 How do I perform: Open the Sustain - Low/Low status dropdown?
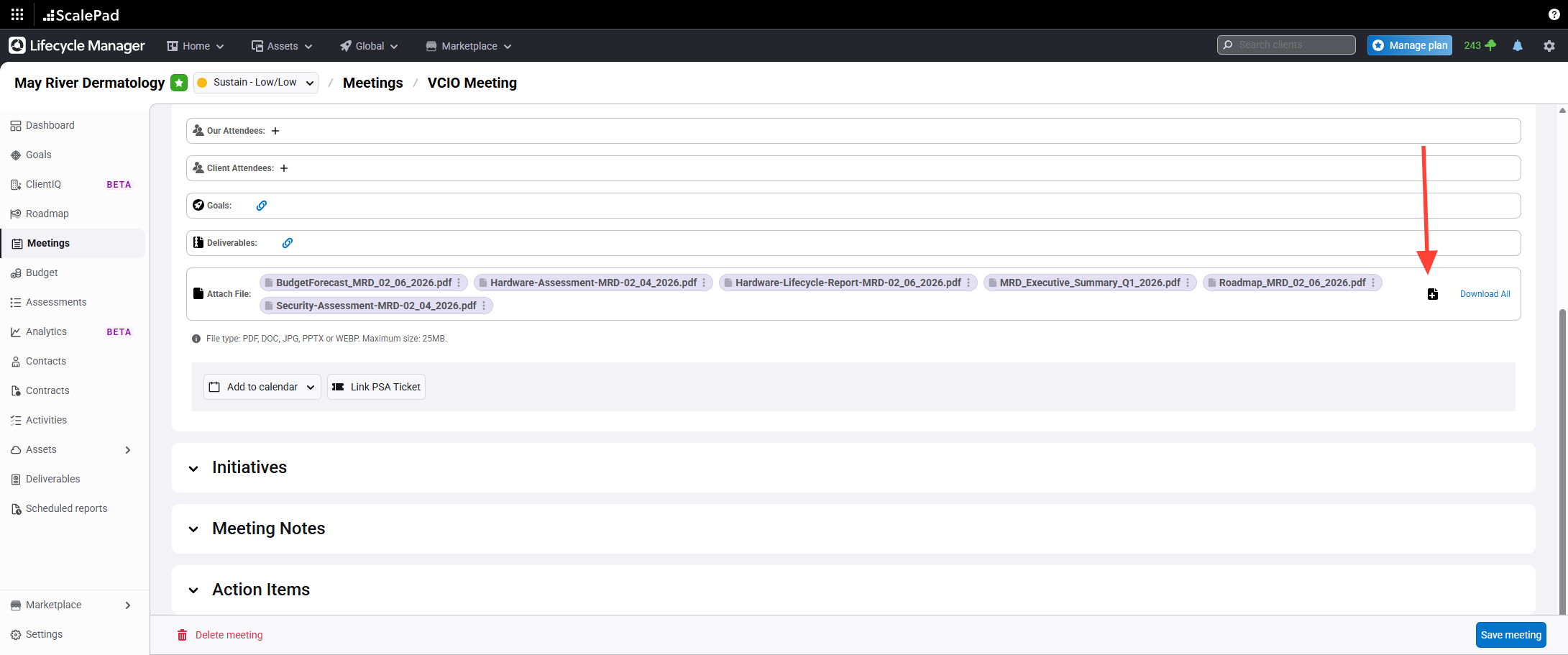(x=256, y=83)
